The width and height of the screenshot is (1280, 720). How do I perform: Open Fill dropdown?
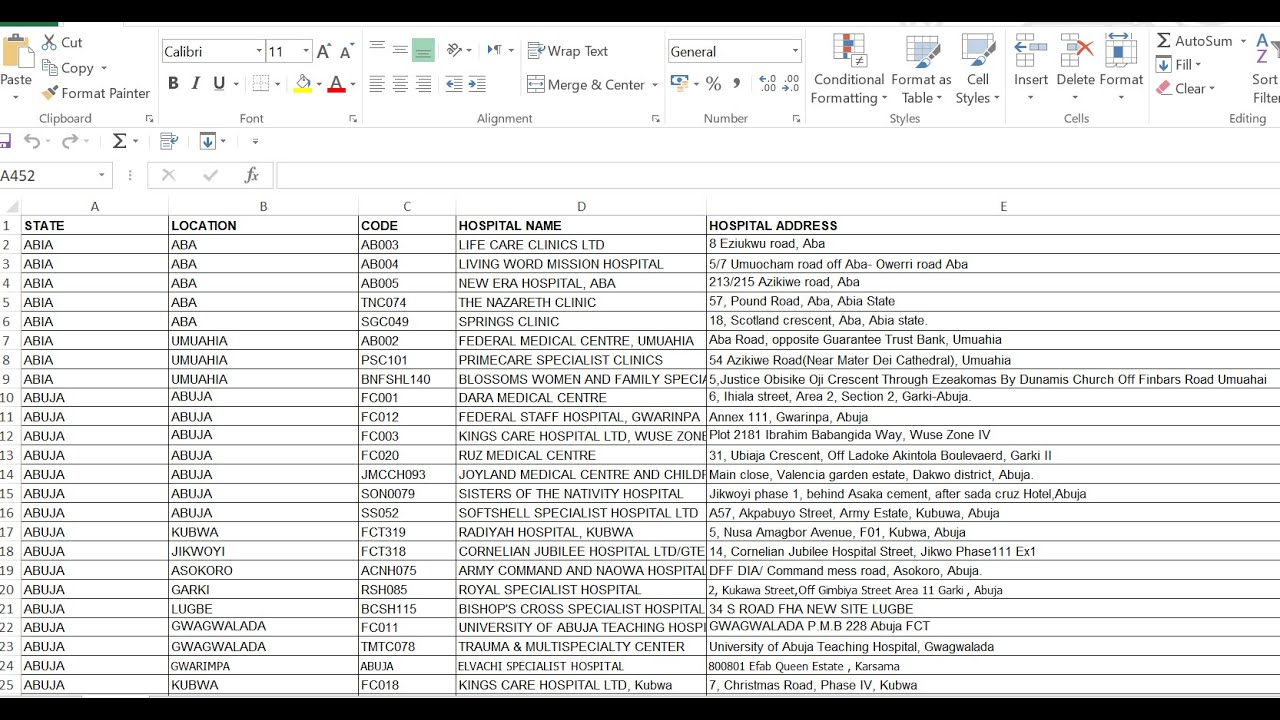1179,65
